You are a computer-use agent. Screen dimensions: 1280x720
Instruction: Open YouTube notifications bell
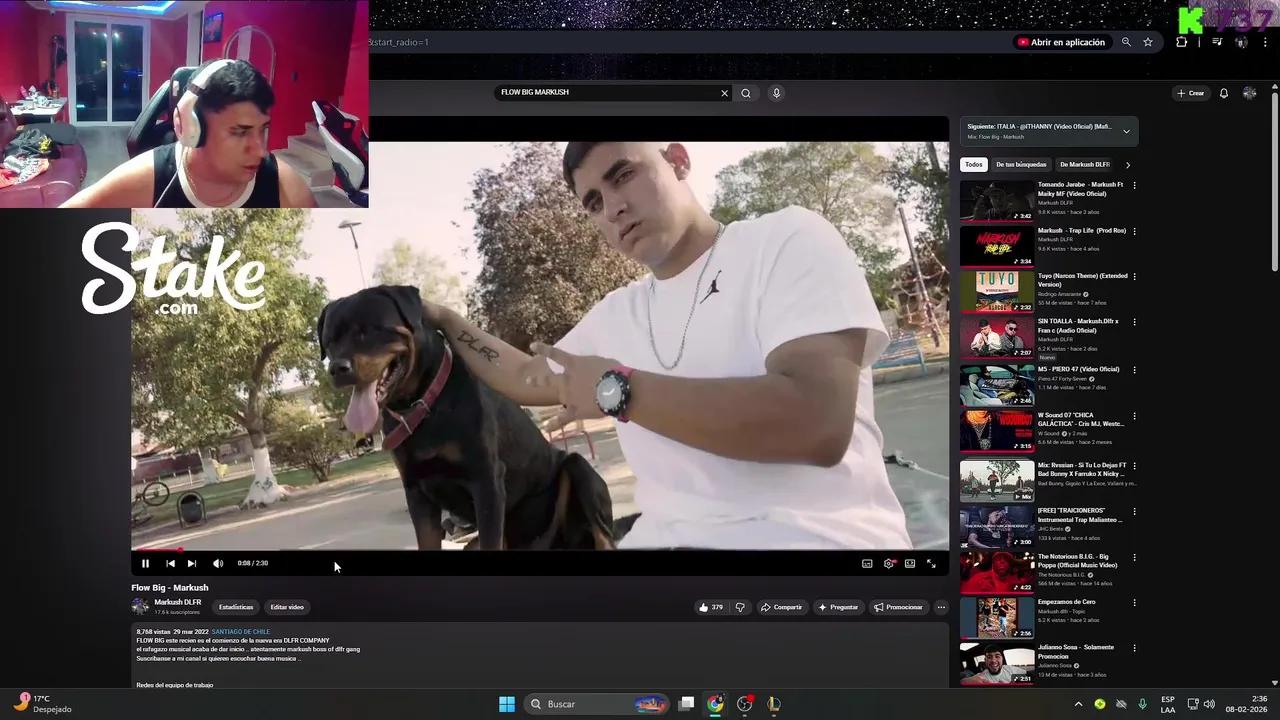point(1223,93)
